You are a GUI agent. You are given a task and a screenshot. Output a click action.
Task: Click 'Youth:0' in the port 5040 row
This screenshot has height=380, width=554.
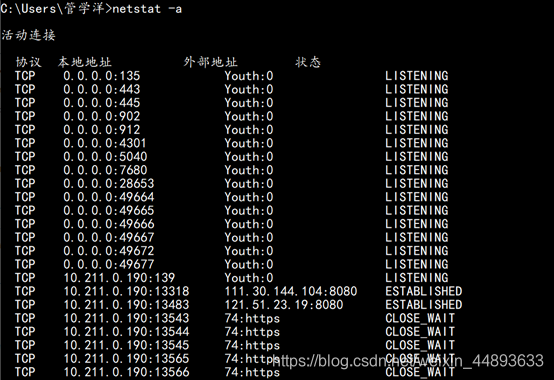(x=249, y=156)
